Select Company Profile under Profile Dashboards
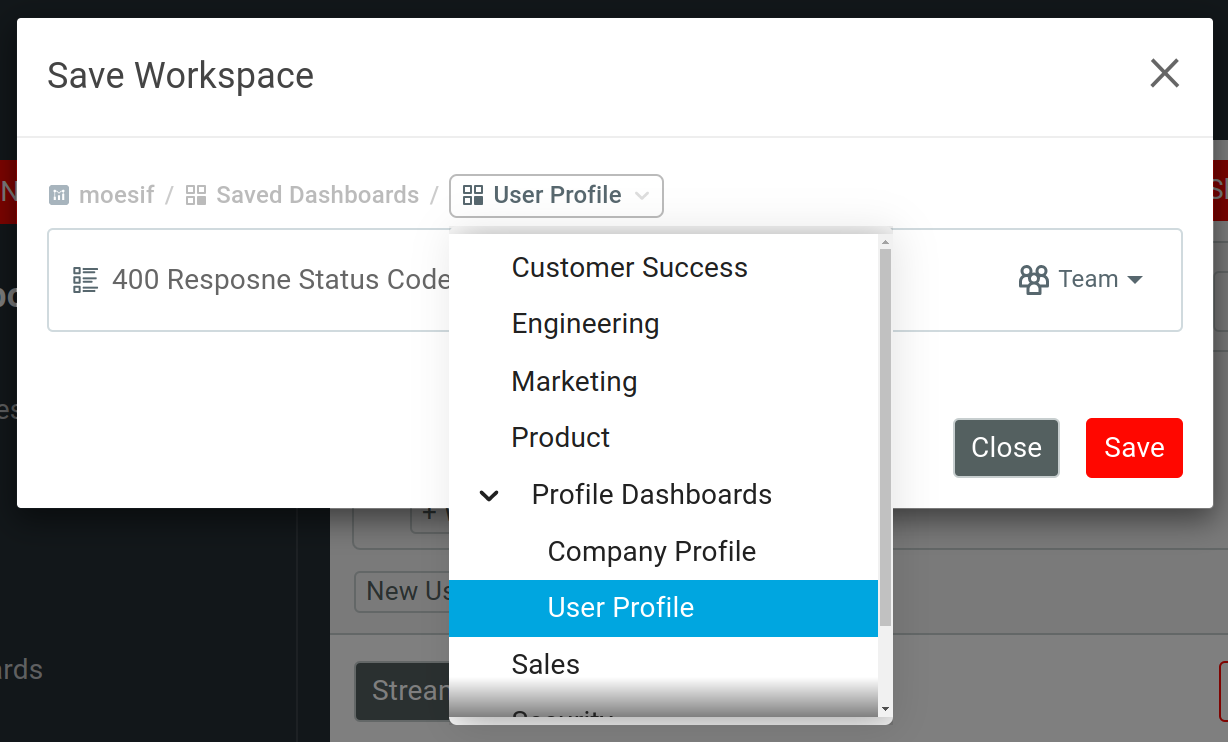1228x742 pixels. tap(651, 551)
